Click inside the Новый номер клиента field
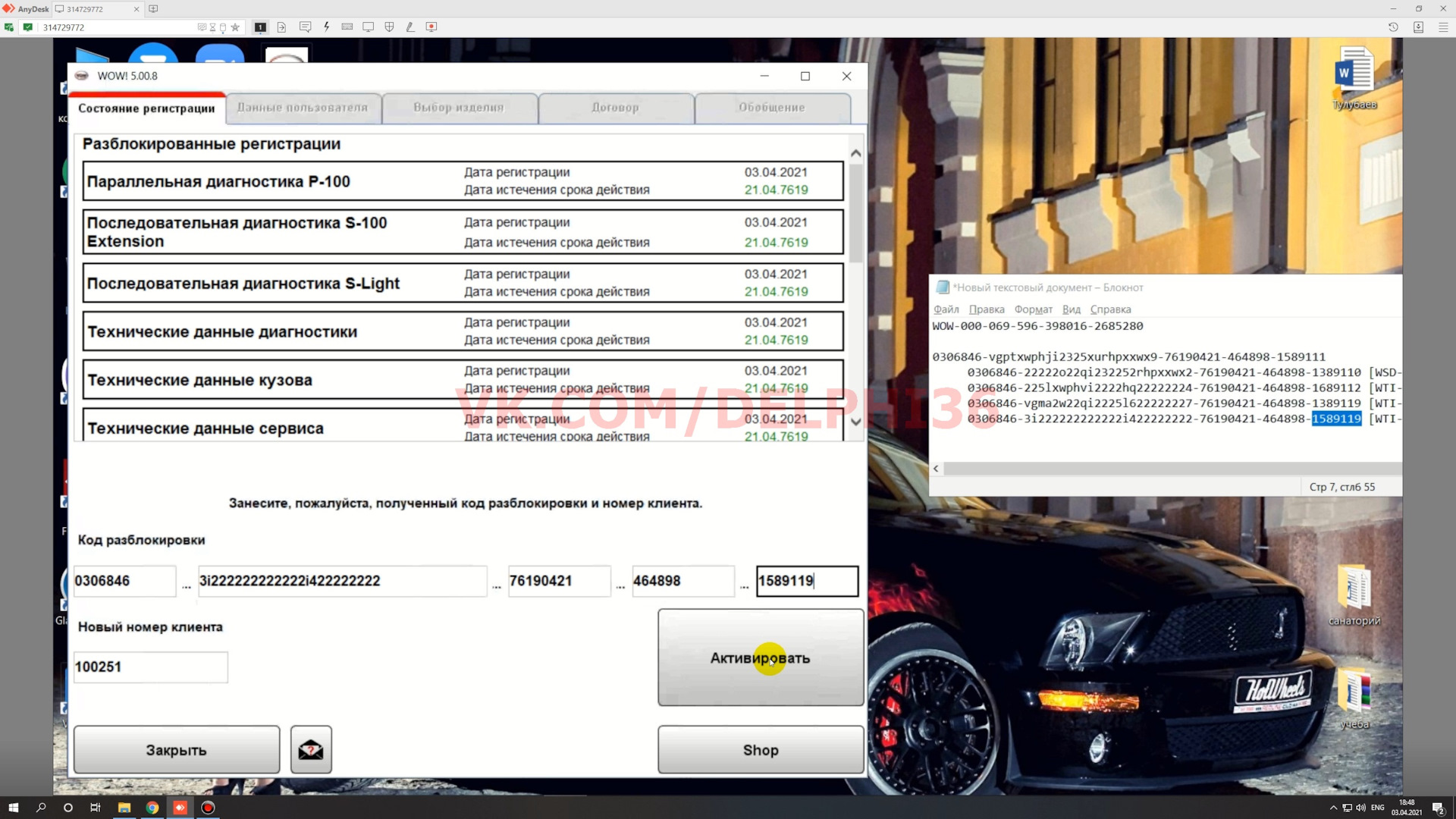The image size is (1456, 819). [149, 667]
